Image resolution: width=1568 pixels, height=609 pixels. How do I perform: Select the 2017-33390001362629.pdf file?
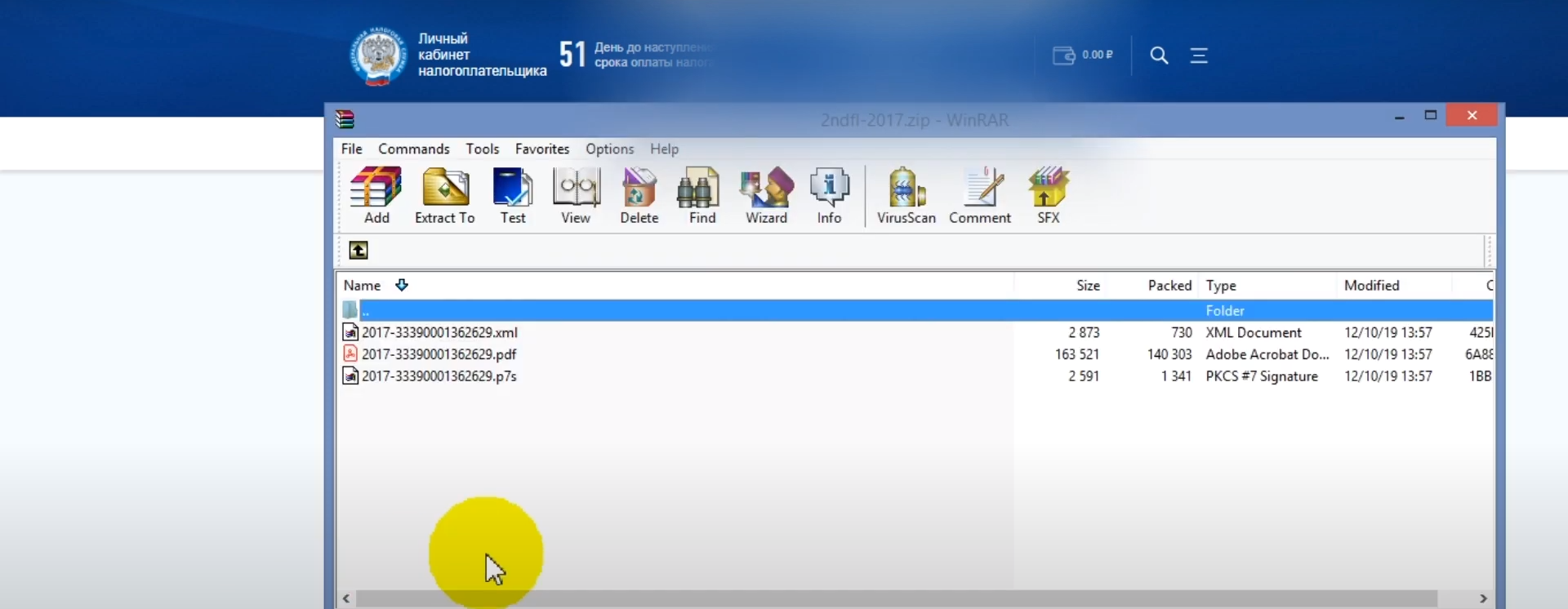click(x=439, y=354)
